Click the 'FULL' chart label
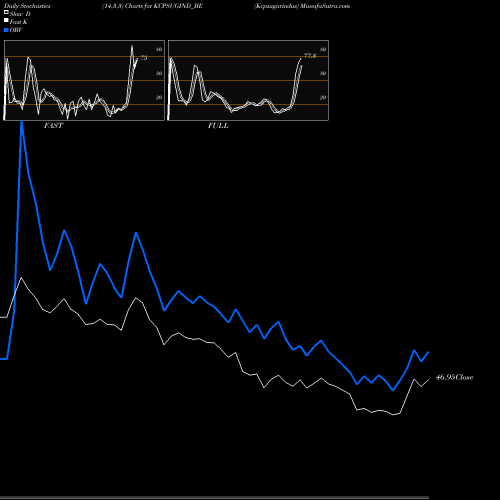This screenshot has height=500, width=500. pos(218,126)
